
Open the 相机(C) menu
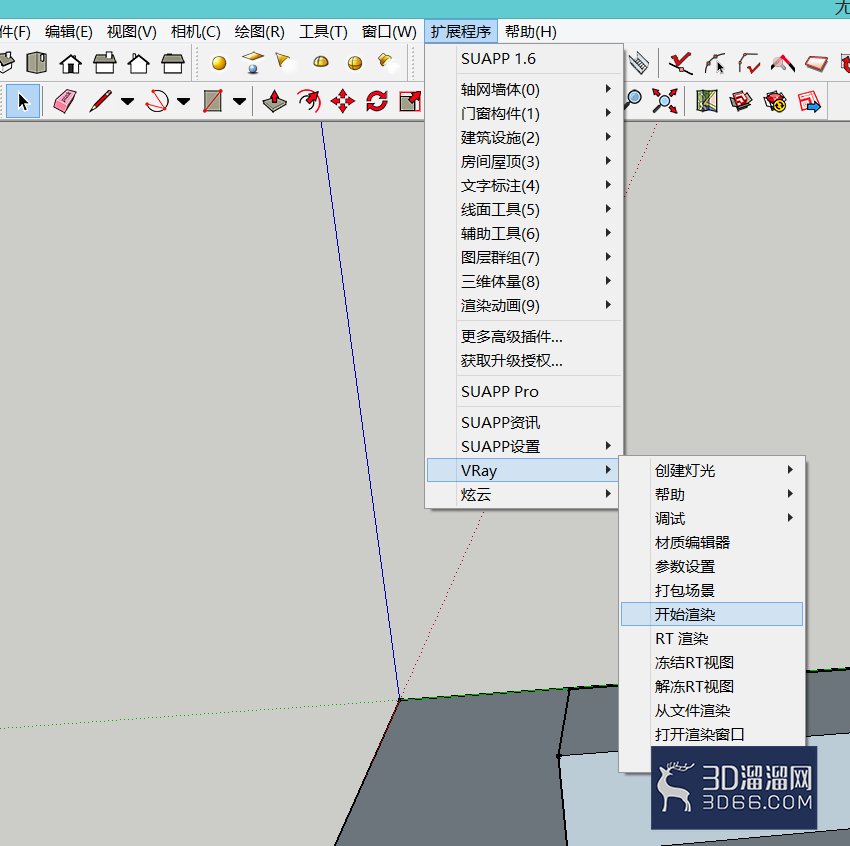196,31
